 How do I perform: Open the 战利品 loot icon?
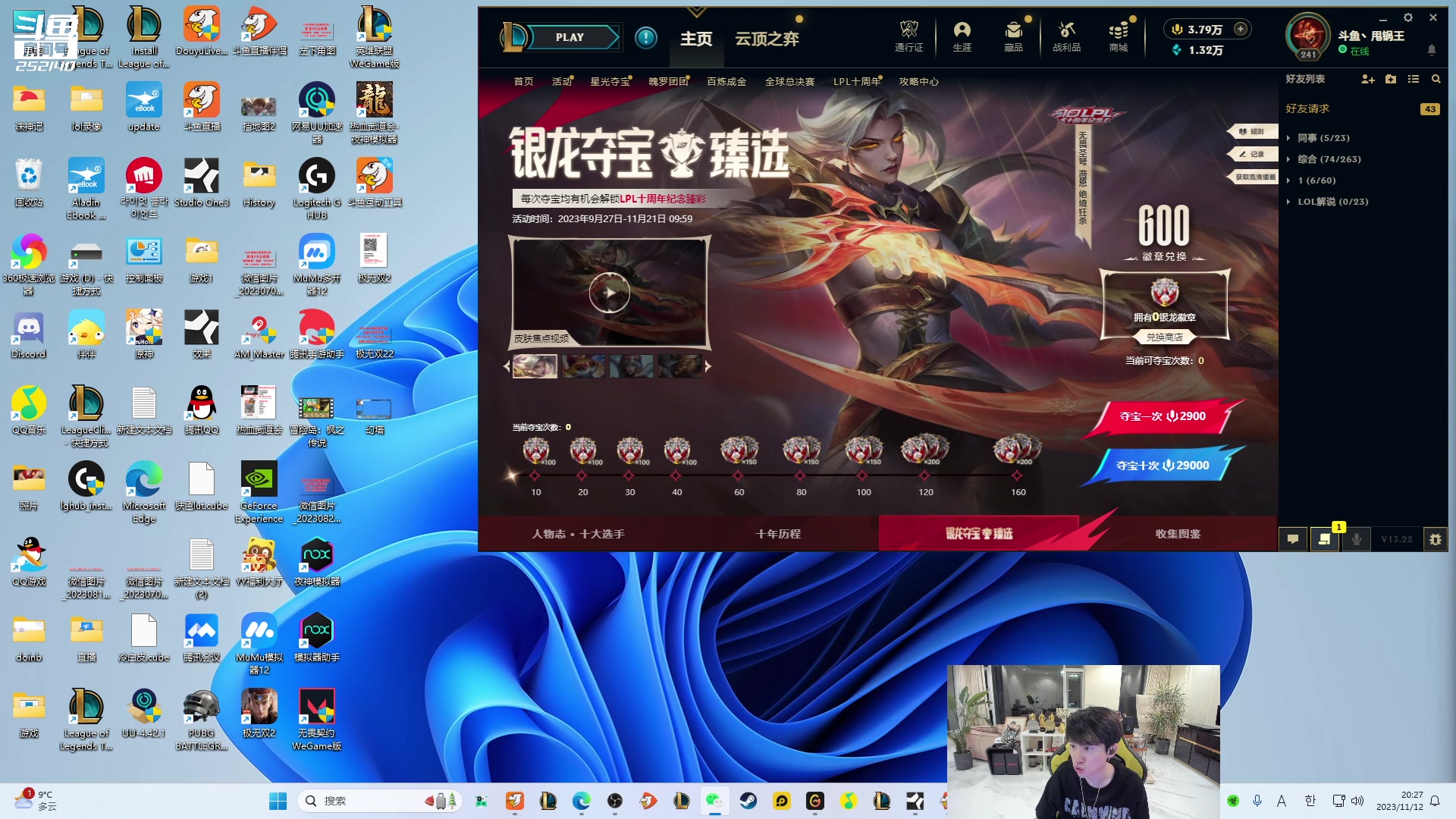pos(1066,36)
